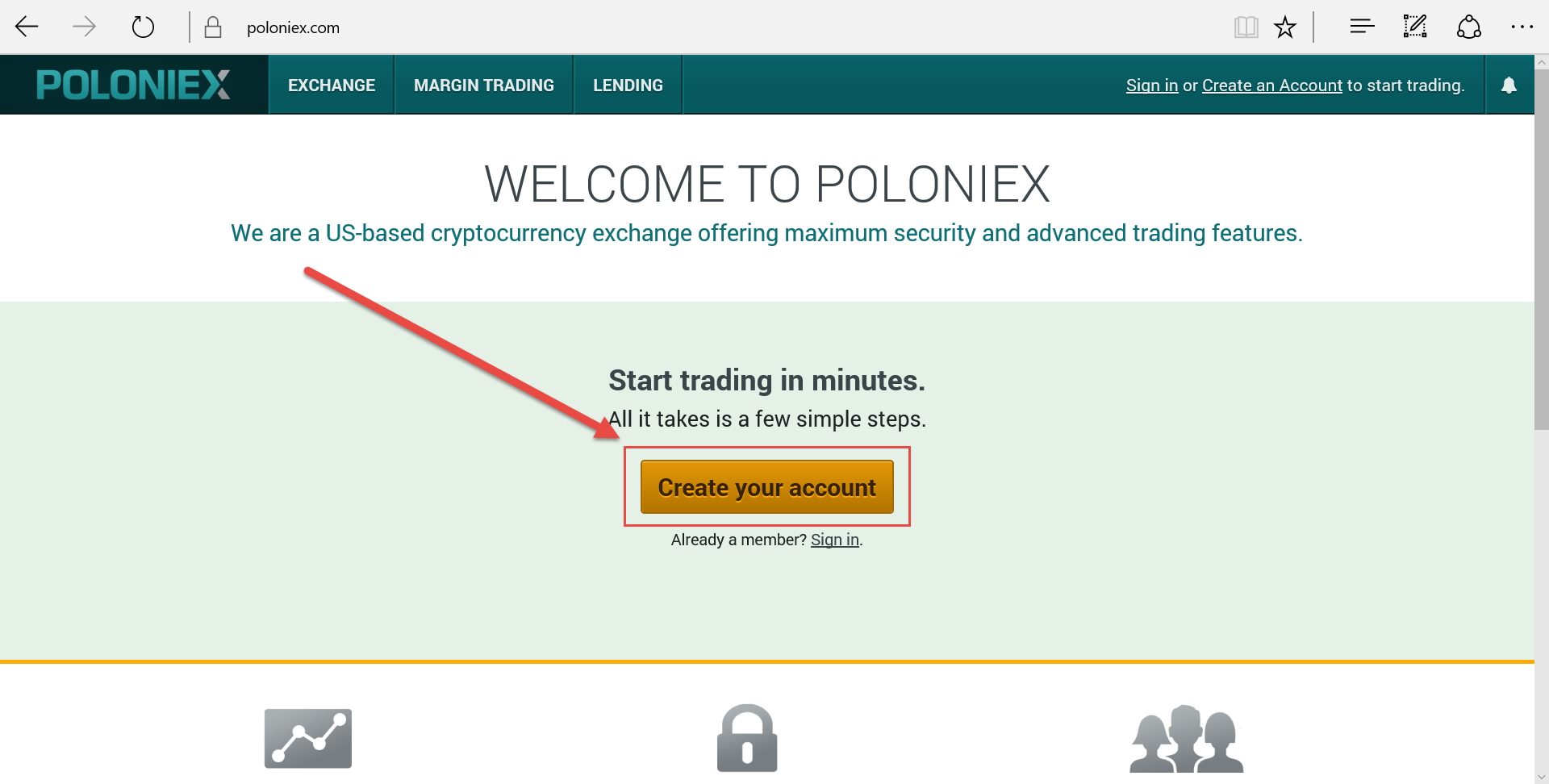Open the Margin Trading menu item
Screen dimensions: 1549x784
[x=484, y=85]
